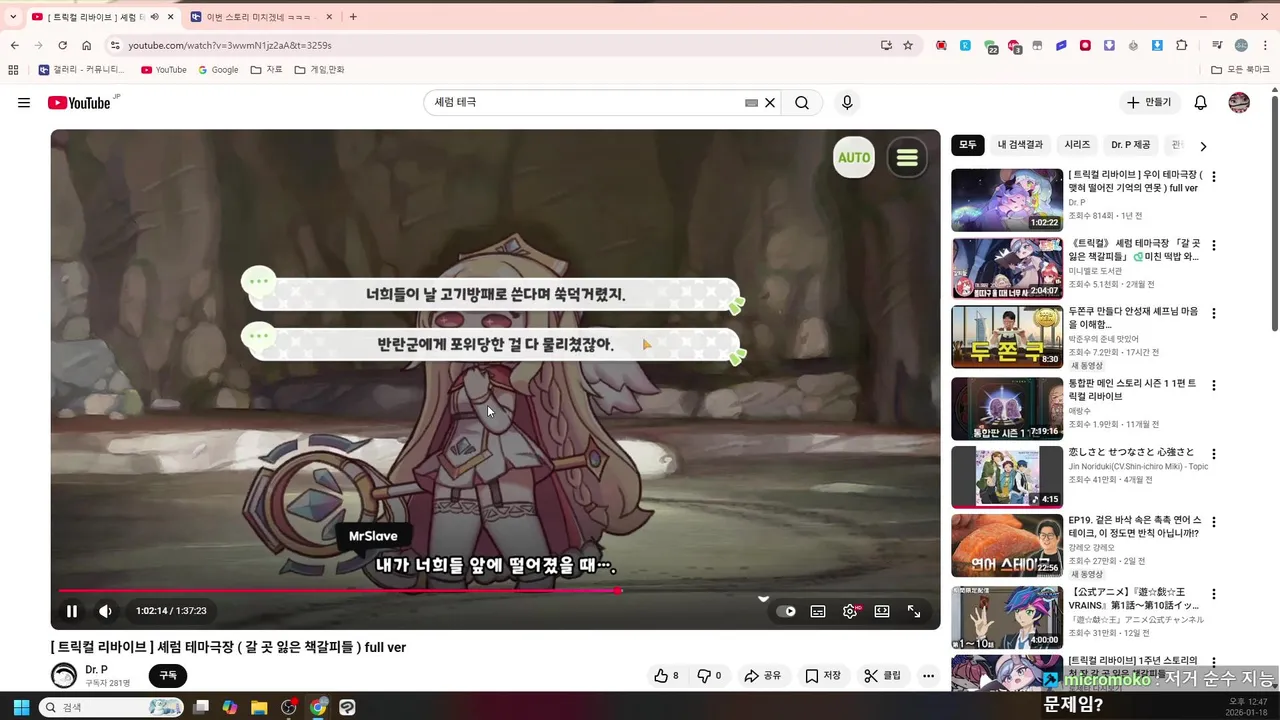Open YouTube notifications bell
Screen dimensions: 1280x720
1201,103
